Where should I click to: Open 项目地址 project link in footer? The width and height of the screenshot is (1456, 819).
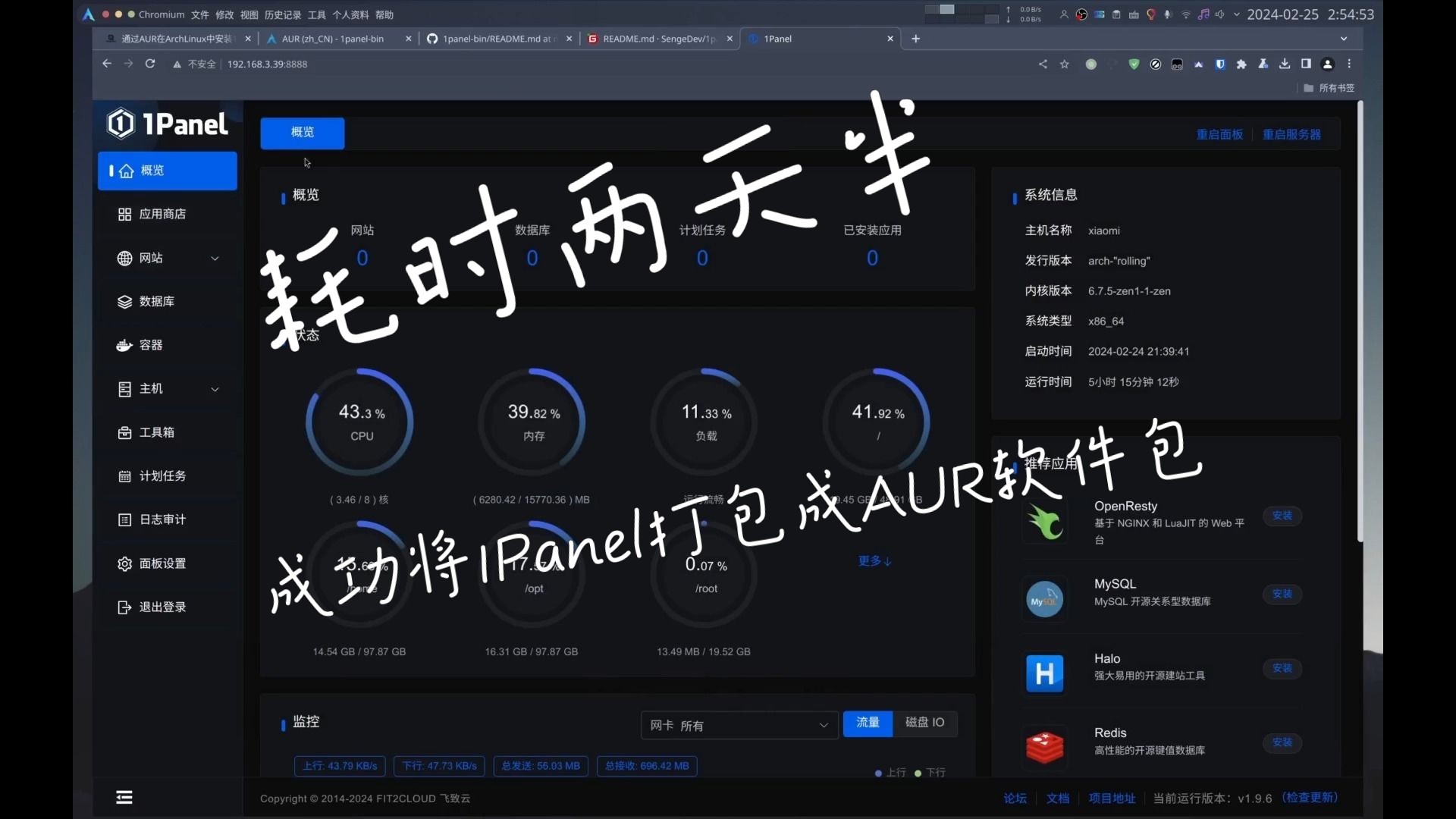coord(1112,799)
